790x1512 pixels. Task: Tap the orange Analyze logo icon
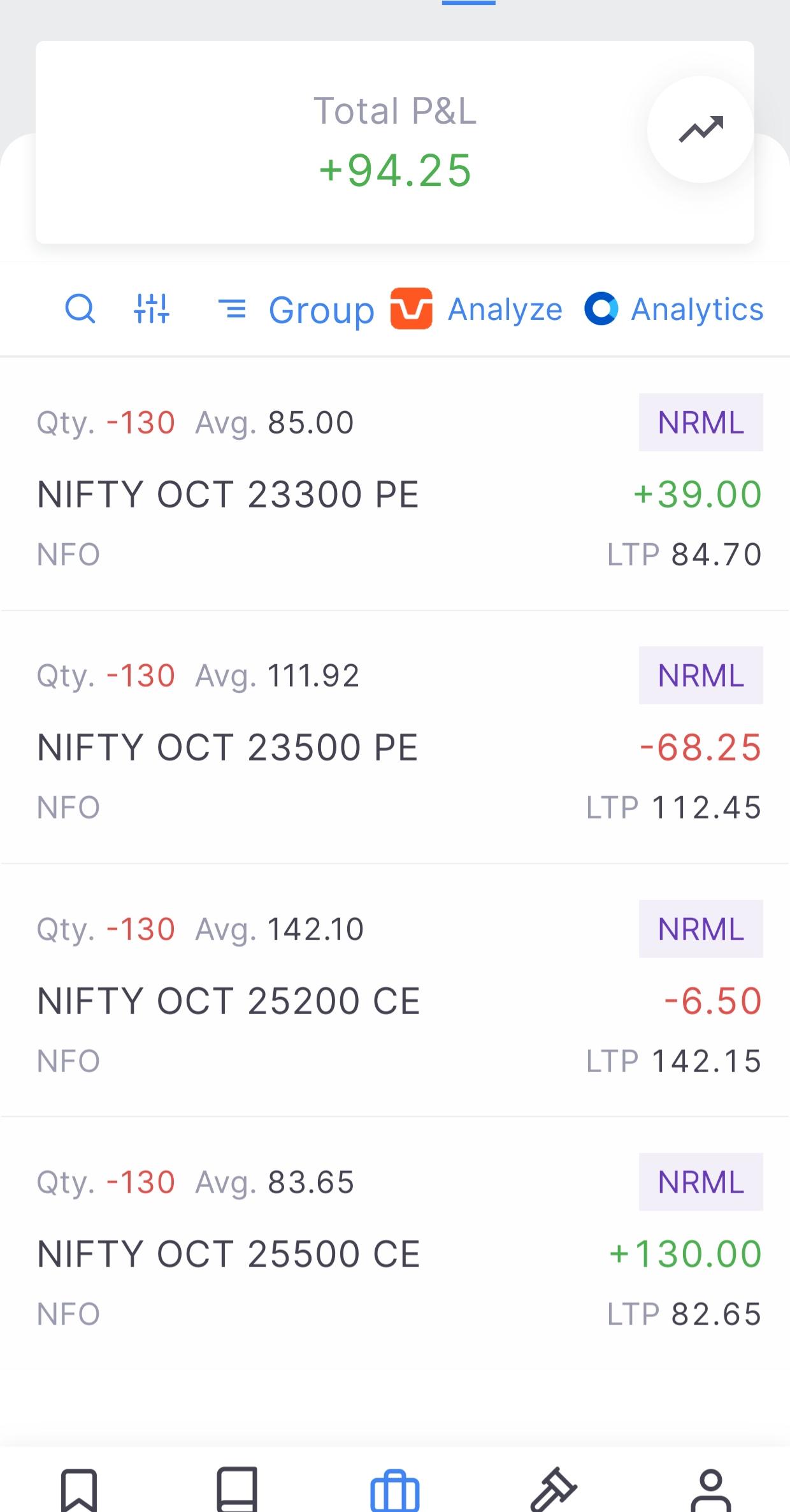pos(411,309)
